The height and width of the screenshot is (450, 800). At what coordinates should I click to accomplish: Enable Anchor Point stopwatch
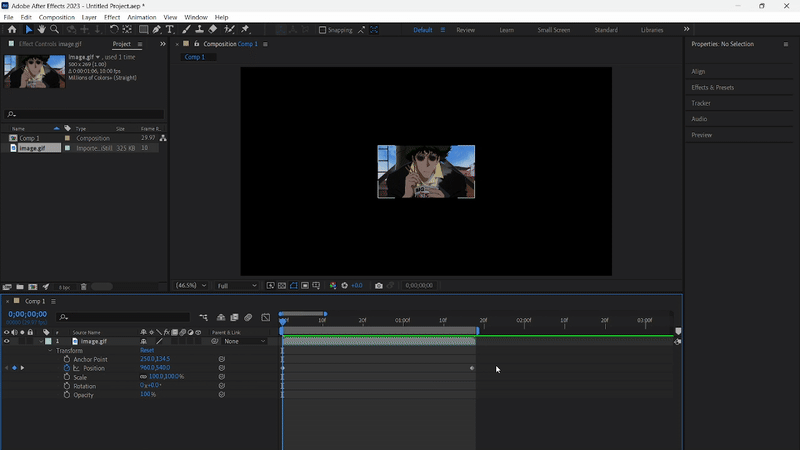pyautogui.click(x=67, y=359)
